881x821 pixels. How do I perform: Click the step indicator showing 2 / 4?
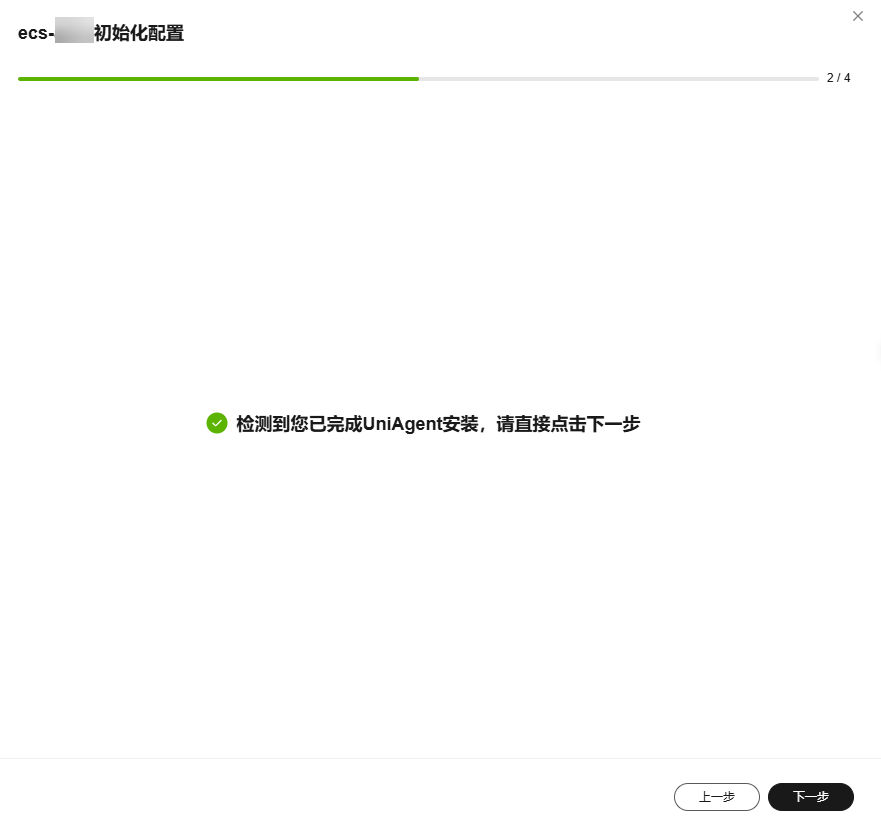coord(838,78)
